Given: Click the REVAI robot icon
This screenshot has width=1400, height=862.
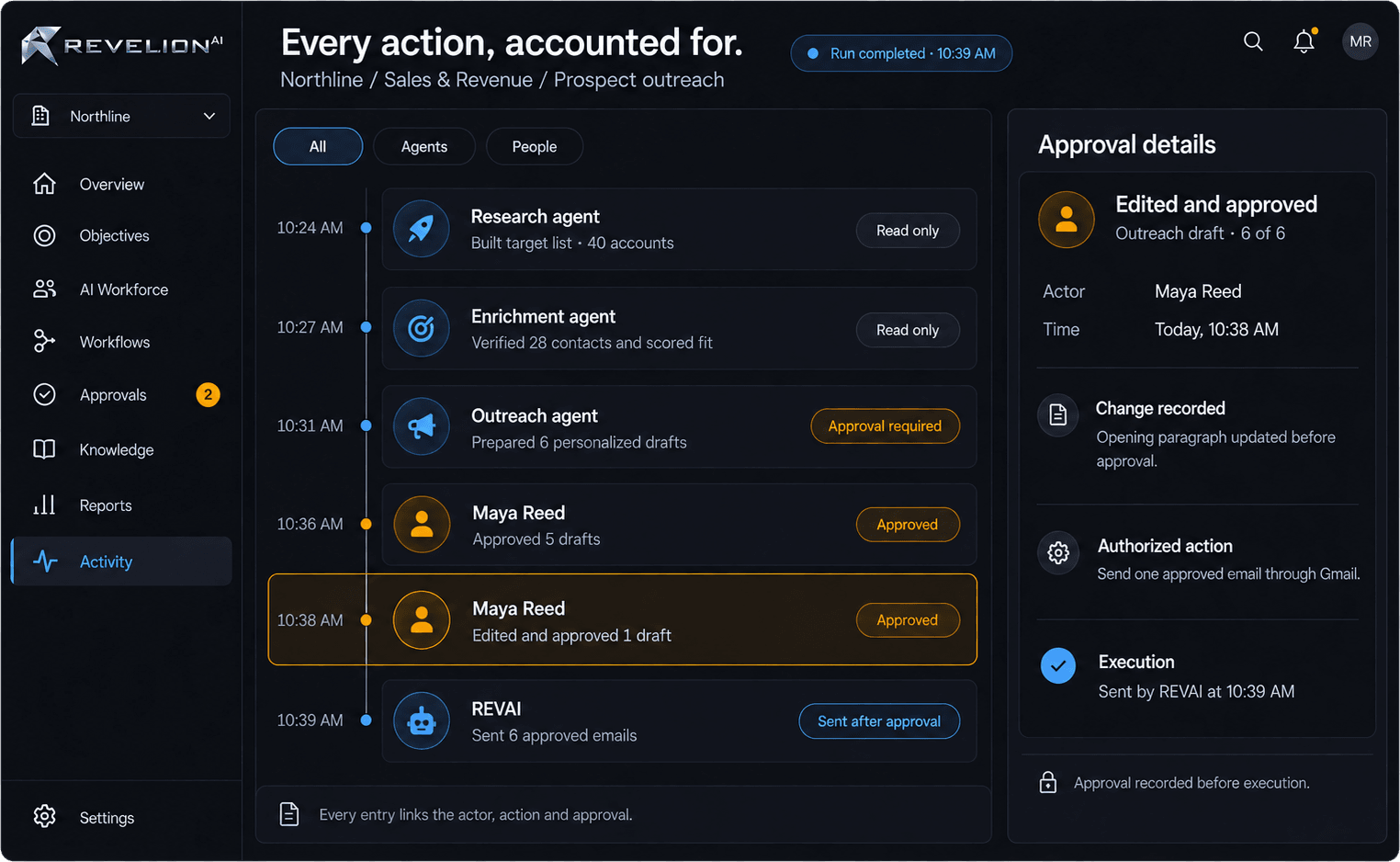Looking at the screenshot, I should click(x=422, y=720).
